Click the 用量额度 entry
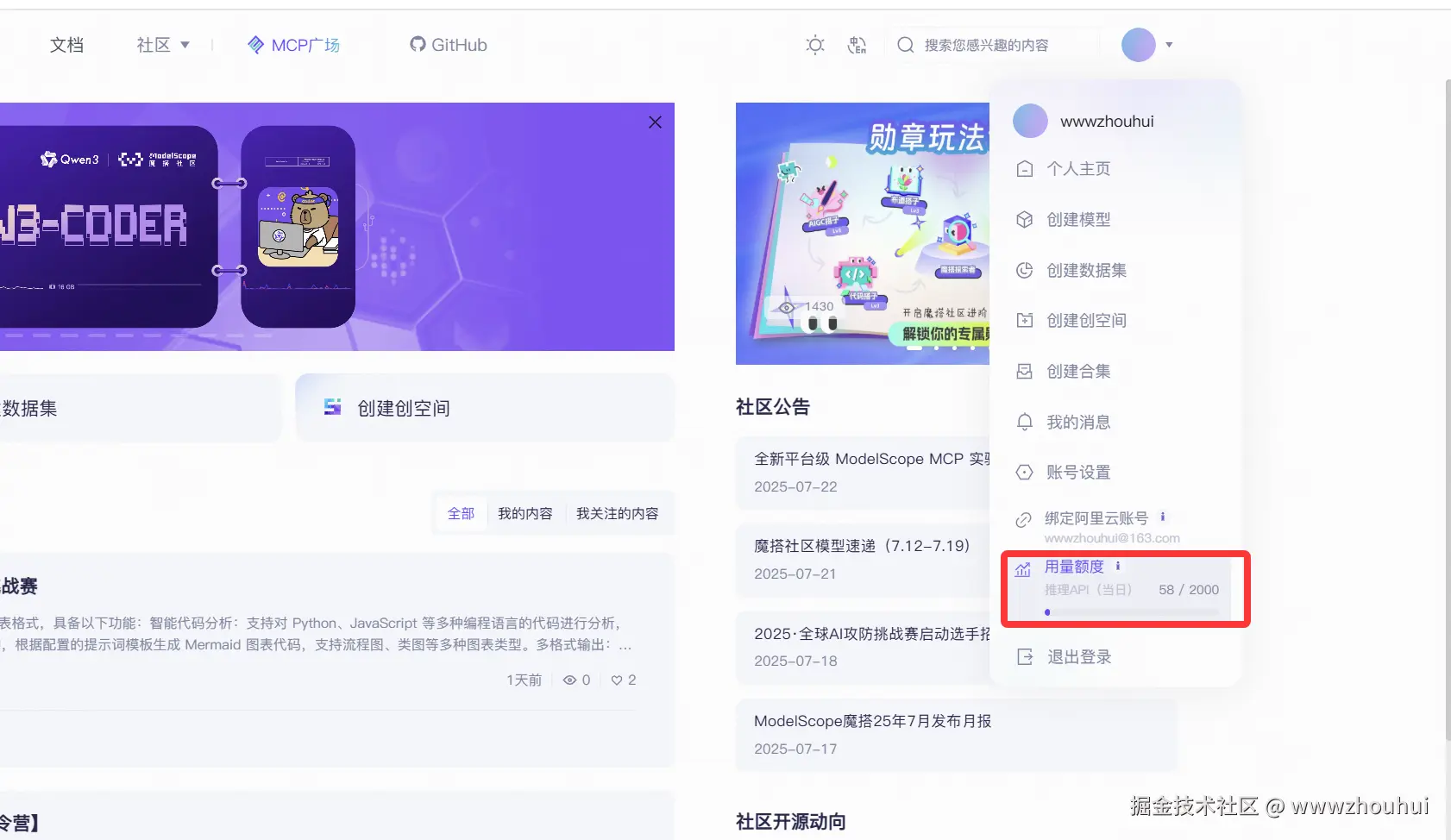The image size is (1451, 840). pos(1074,567)
